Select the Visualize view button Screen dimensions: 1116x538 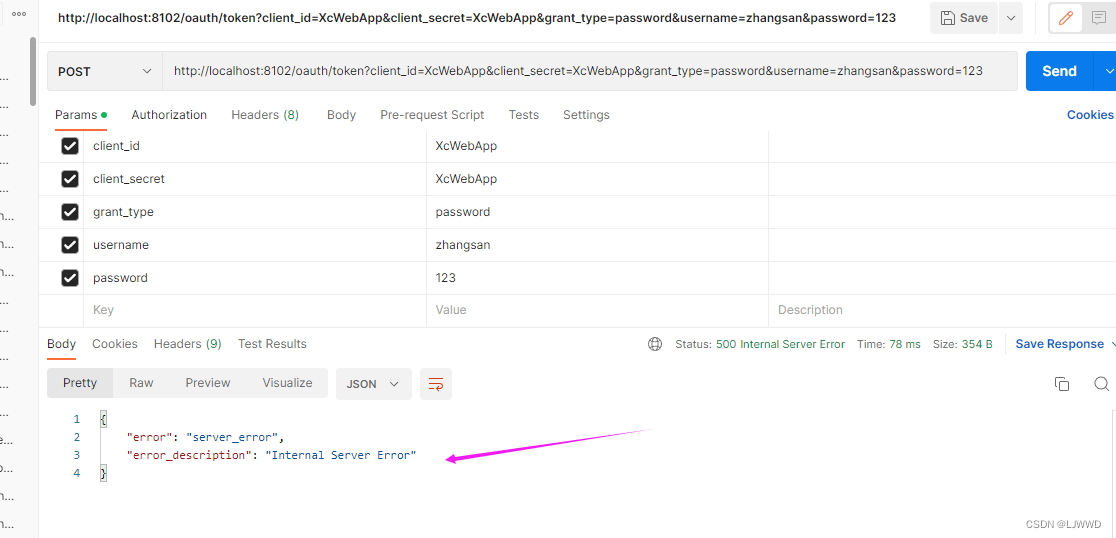(x=287, y=383)
